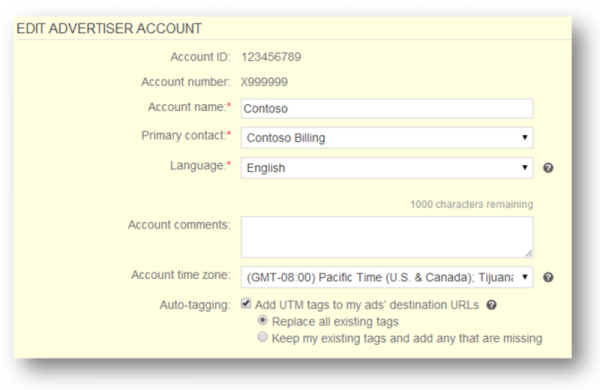Open the Primary contact dropdown

387,138
